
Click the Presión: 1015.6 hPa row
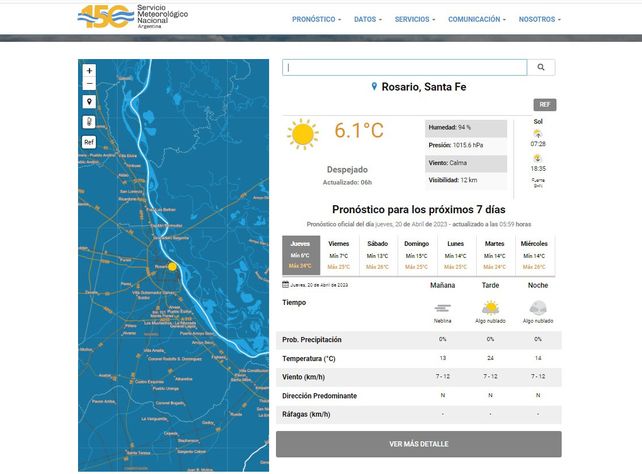point(466,145)
